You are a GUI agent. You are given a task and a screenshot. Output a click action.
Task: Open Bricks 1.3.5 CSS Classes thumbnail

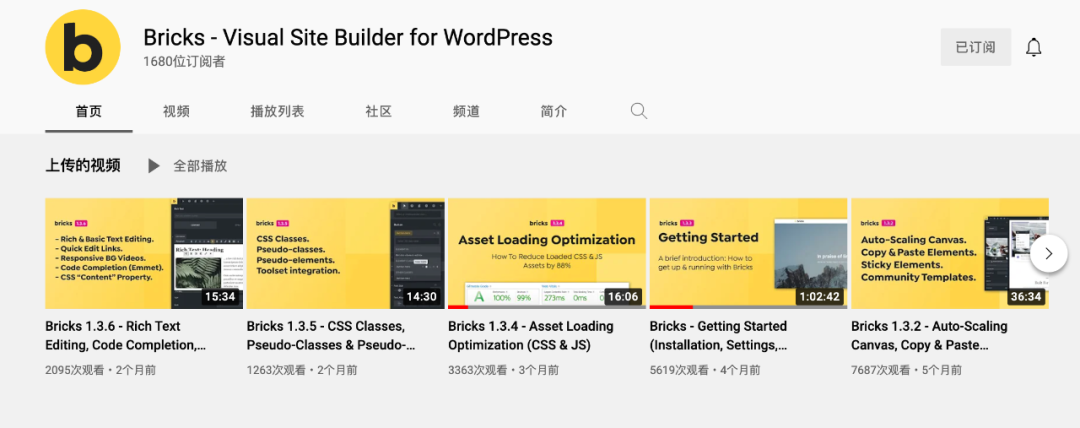pyautogui.click(x=346, y=254)
